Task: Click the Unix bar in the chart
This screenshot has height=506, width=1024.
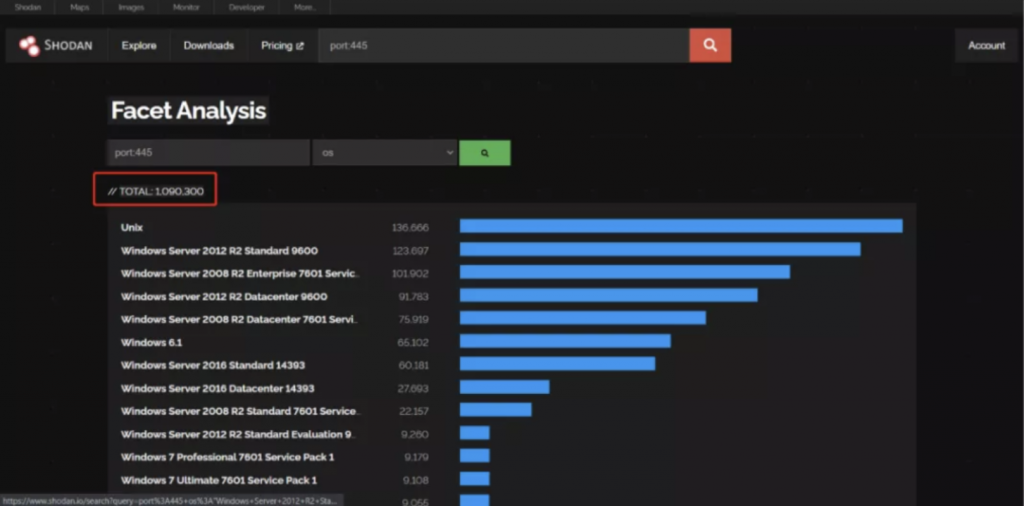Action: pyautogui.click(x=681, y=226)
